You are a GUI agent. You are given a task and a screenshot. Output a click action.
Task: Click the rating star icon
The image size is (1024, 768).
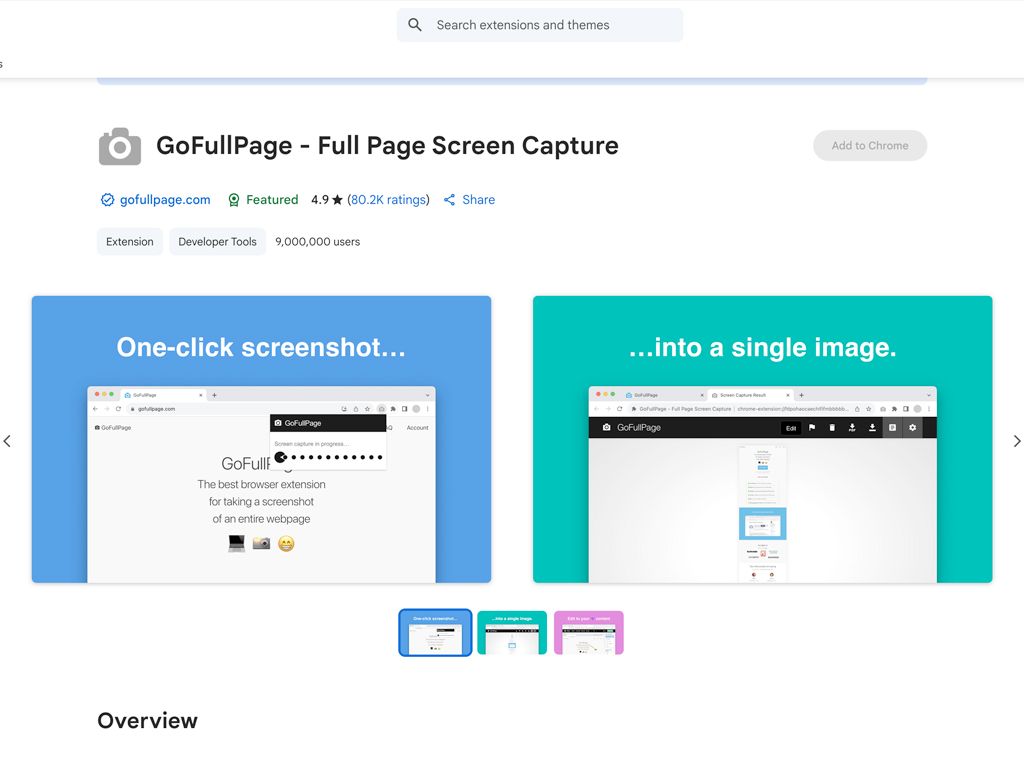tap(337, 200)
